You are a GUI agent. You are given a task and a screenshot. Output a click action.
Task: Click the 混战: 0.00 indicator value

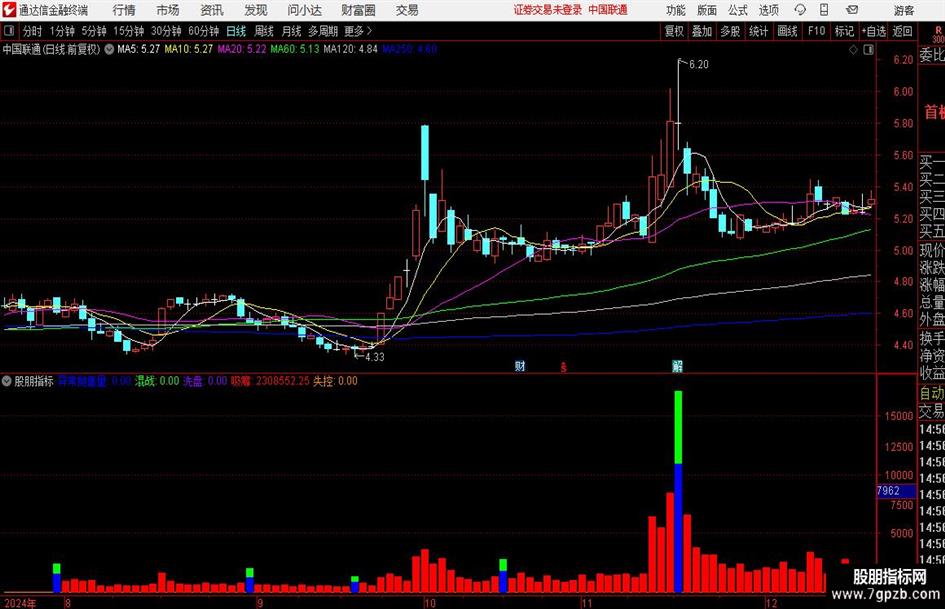pyautogui.click(x=157, y=381)
